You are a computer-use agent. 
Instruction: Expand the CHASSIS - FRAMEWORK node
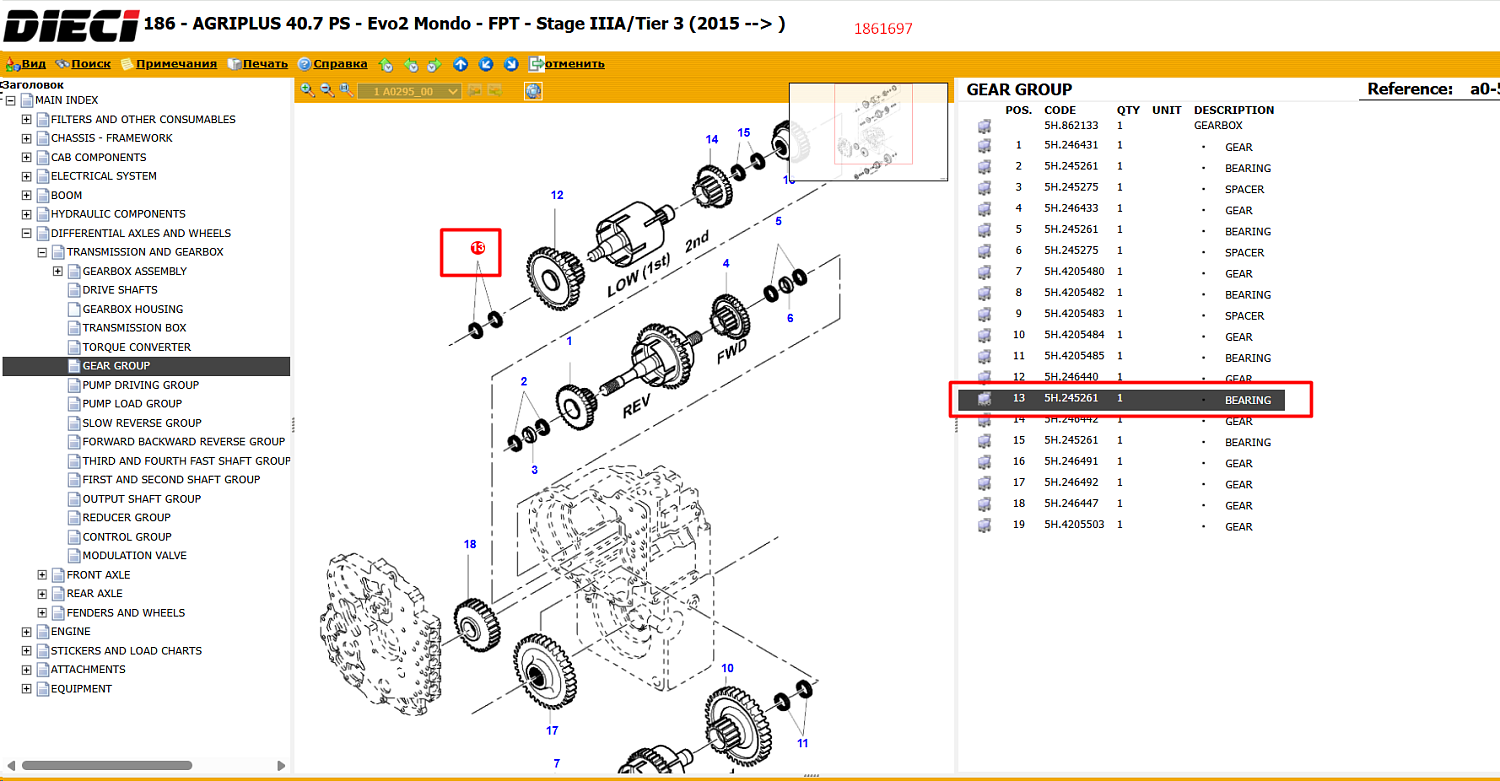coord(27,138)
